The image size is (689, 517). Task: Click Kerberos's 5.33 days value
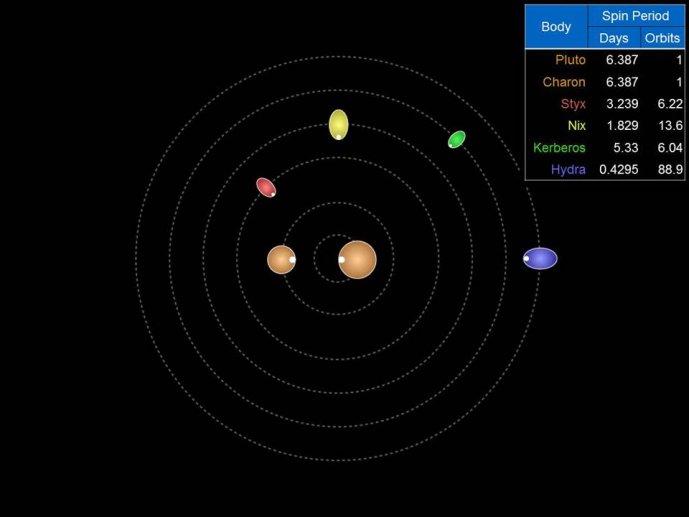(626, 148)
